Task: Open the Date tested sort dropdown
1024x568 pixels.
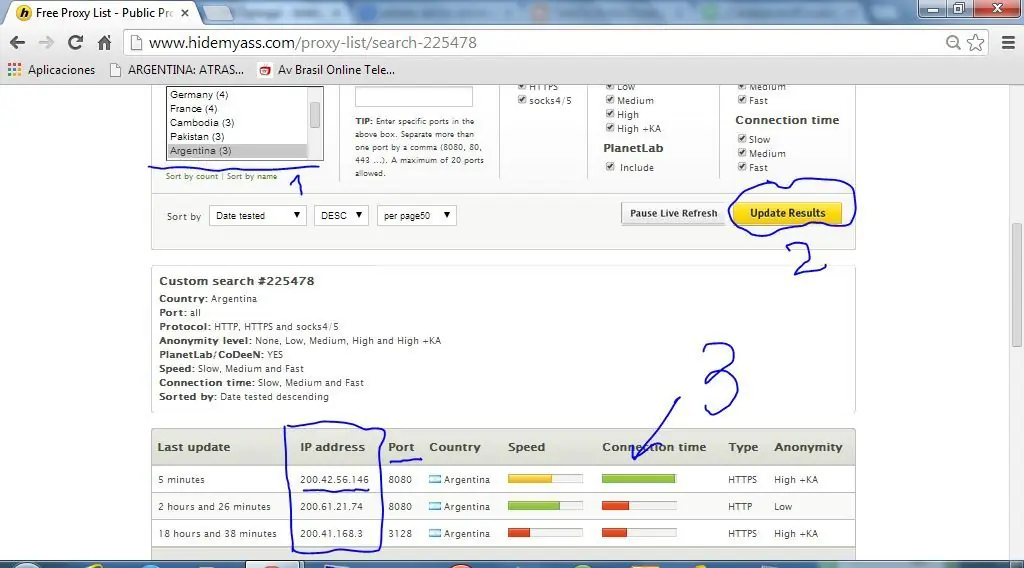Action: (x=257, y=215)
